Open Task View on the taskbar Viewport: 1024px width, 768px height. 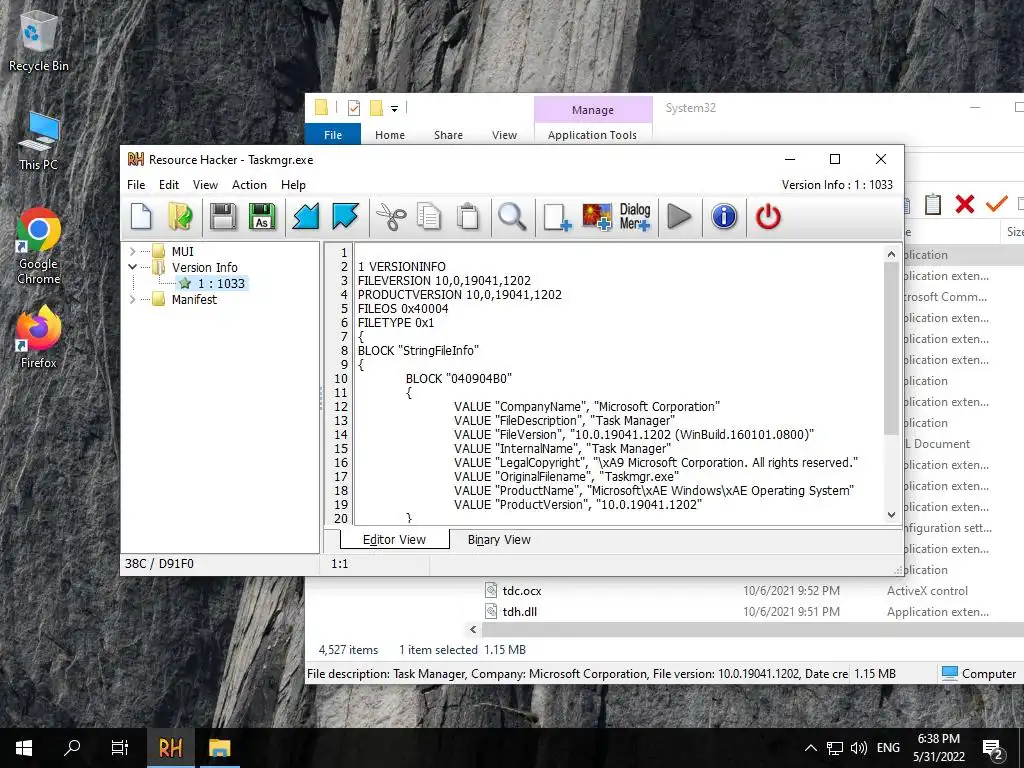120,748
